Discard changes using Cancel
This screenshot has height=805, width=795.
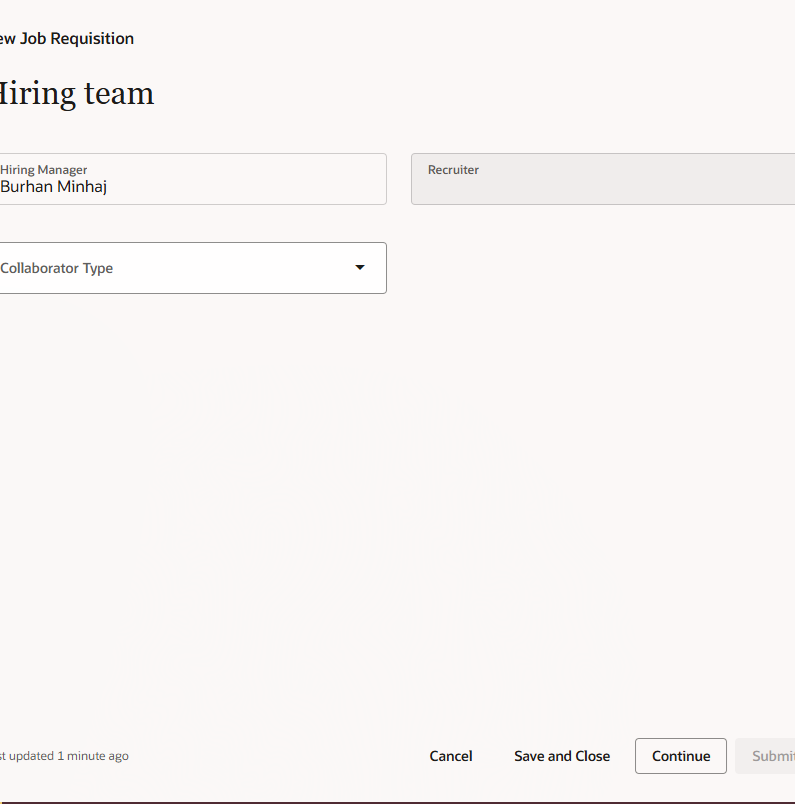pyautogui.click(x=450, y=756)
